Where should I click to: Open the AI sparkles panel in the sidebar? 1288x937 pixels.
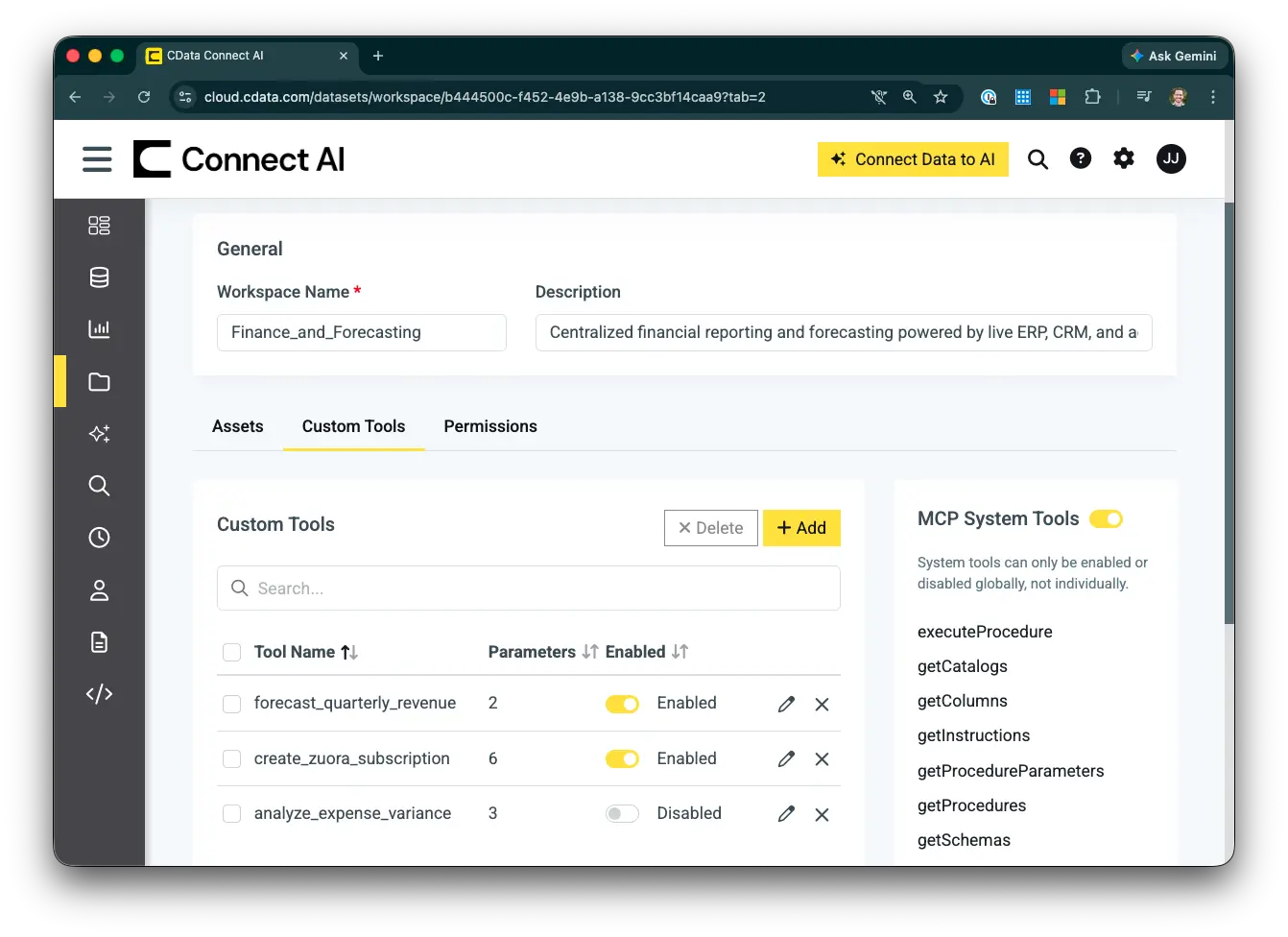[x=99, y=434]
